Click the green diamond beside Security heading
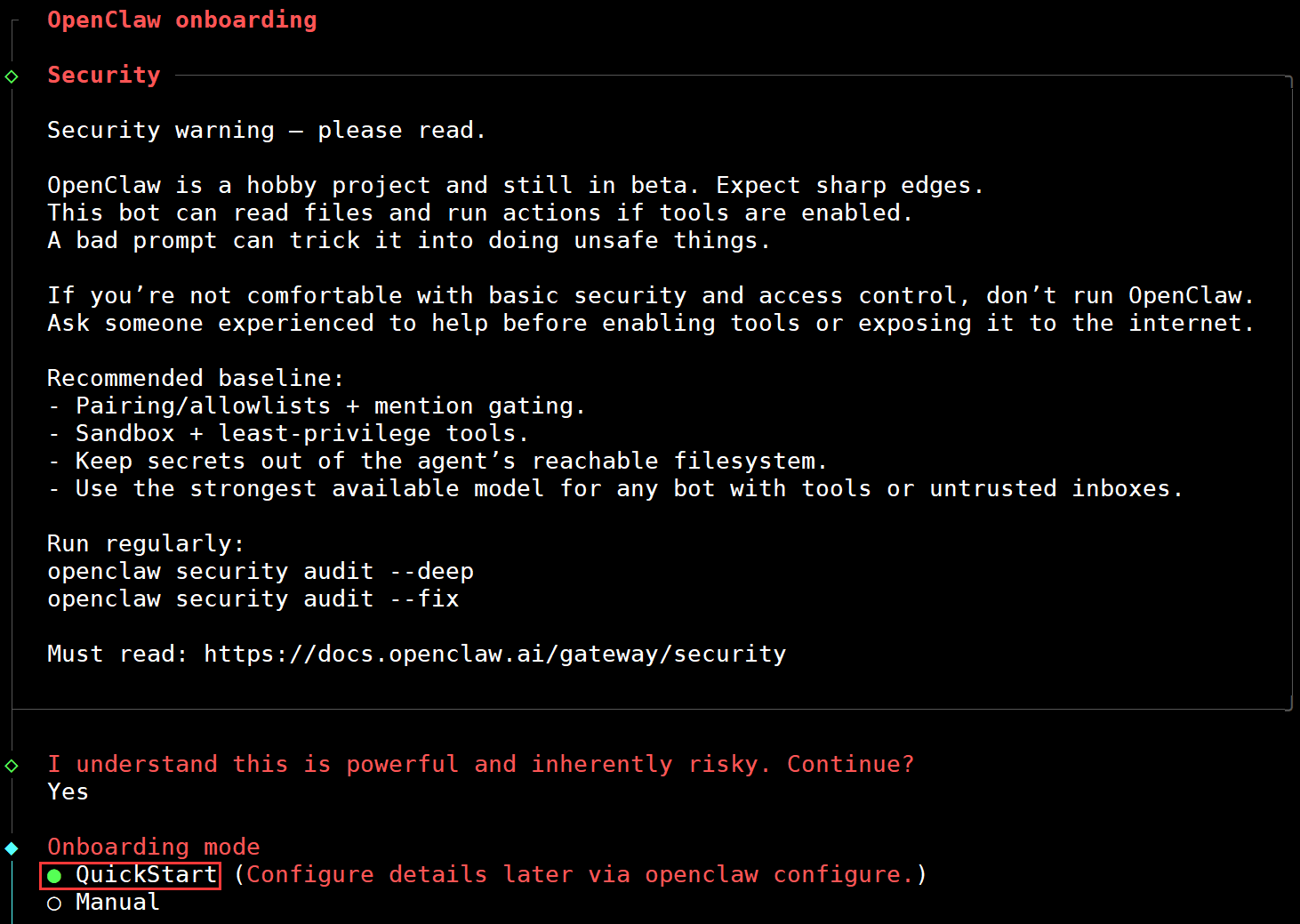The image size is (1300, 924). click(x=12, y=76)
